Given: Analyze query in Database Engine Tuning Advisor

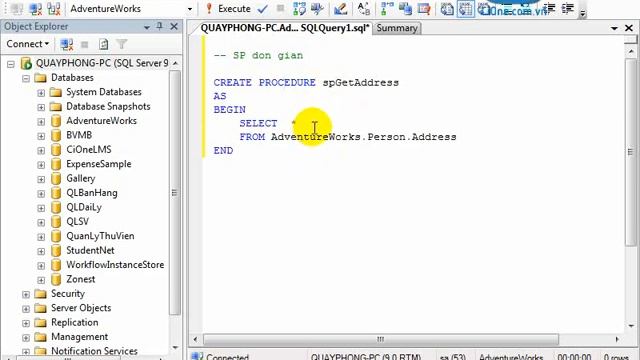Looking at the screenshot, I should pyautogui.click(x=317, y=9).
